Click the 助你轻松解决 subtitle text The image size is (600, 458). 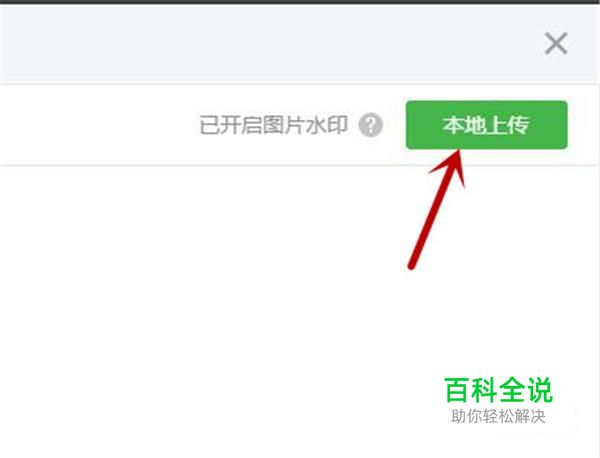(x=498, y=416)
